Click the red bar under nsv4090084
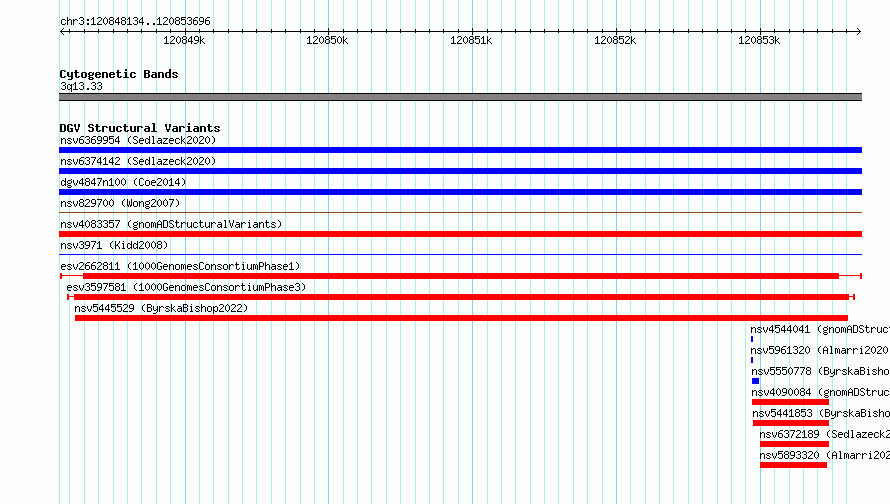The image size is (890, 504). pyautogui.click(x=791, y=402)
